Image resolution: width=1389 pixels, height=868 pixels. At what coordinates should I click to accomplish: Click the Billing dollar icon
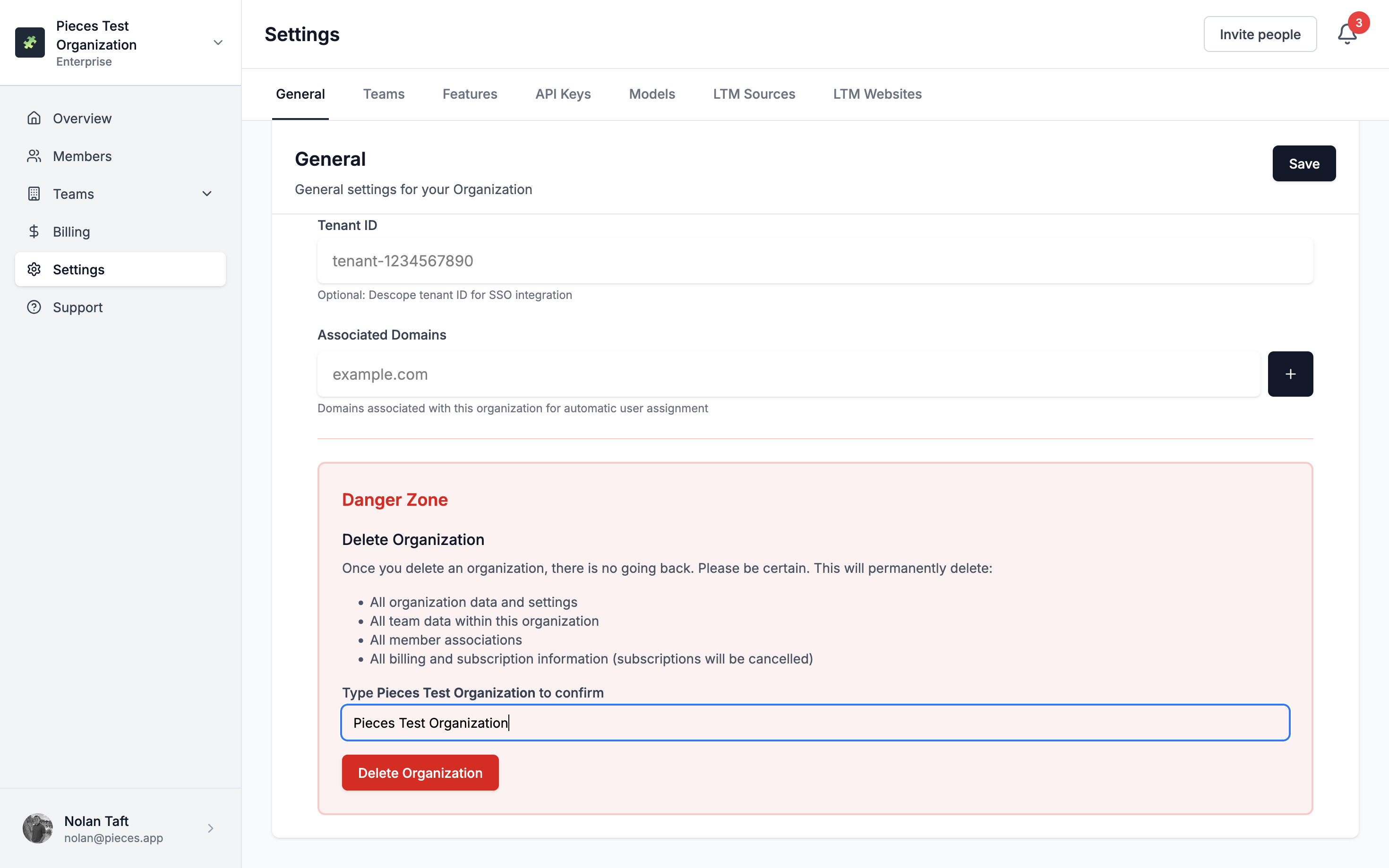tap(34, 231)
